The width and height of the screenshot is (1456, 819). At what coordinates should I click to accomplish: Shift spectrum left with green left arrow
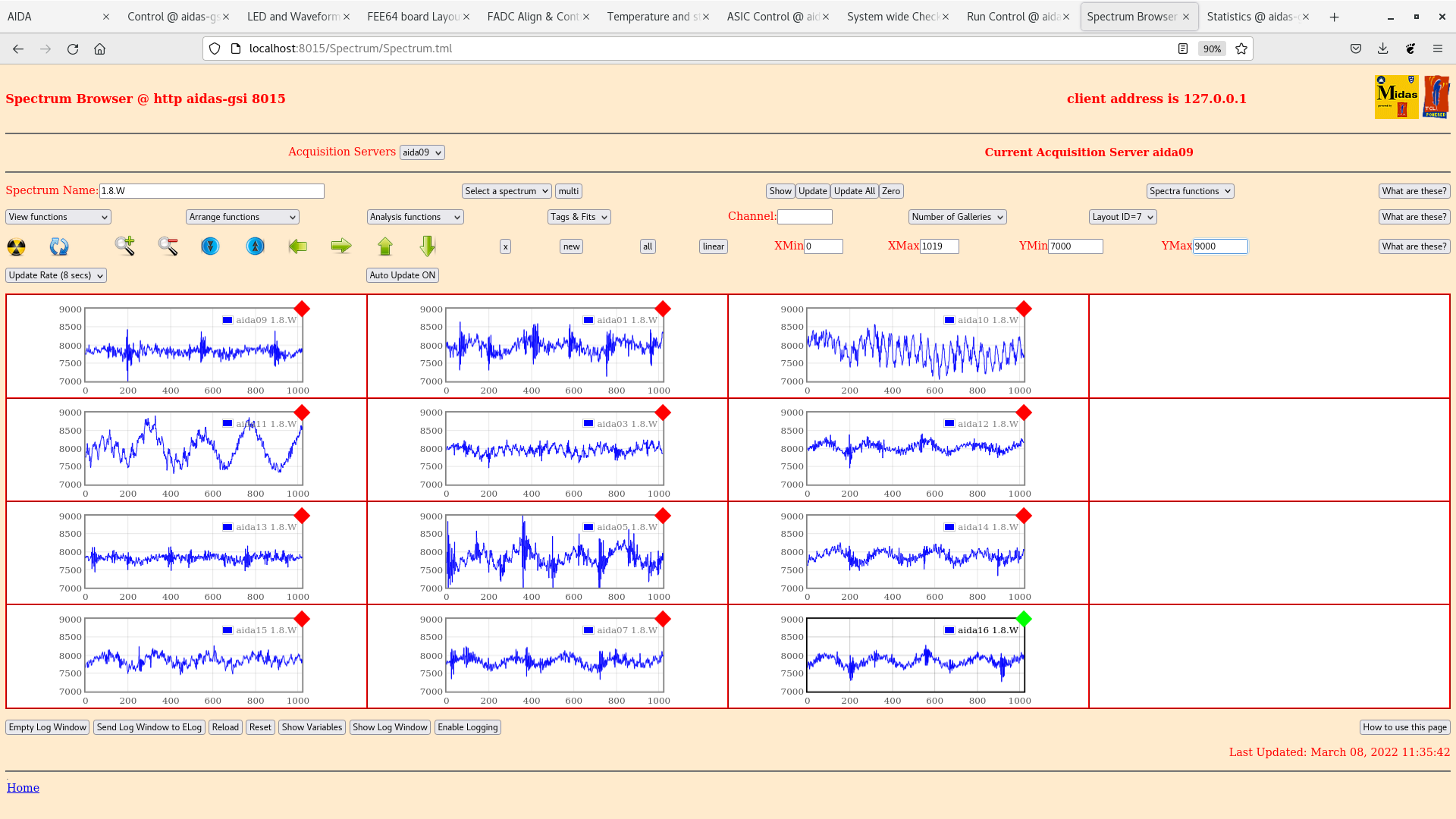tap(298, 246)
